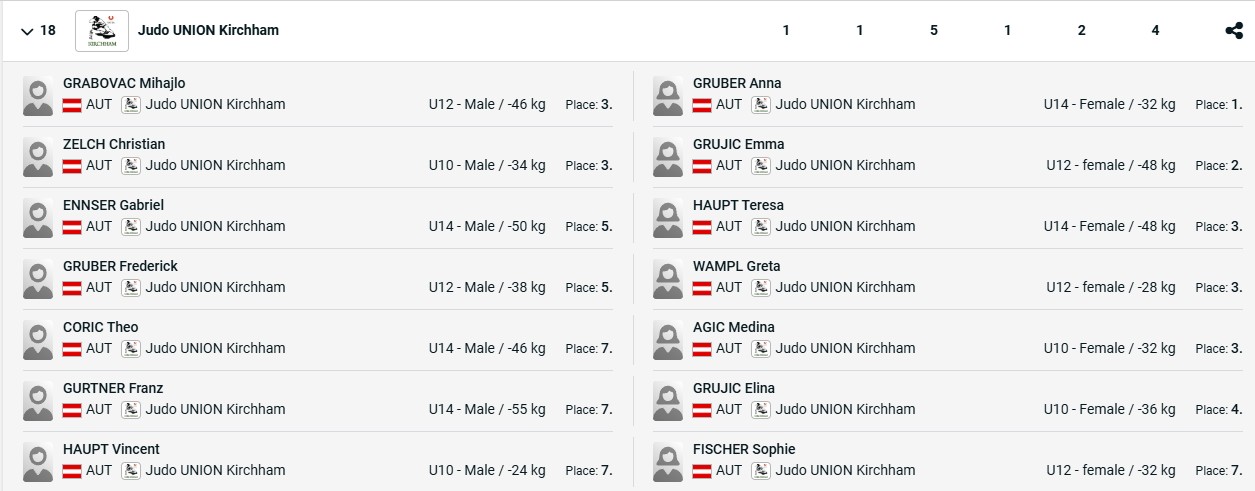Open GURTNER Franz competitor name link
1255x491 pixels.
[x=113, y=388]
